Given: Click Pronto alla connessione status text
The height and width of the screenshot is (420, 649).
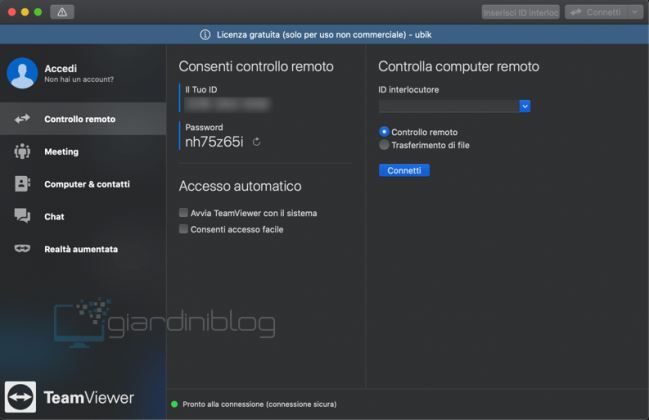Looking at the screenshot, I should click(260, 404).
